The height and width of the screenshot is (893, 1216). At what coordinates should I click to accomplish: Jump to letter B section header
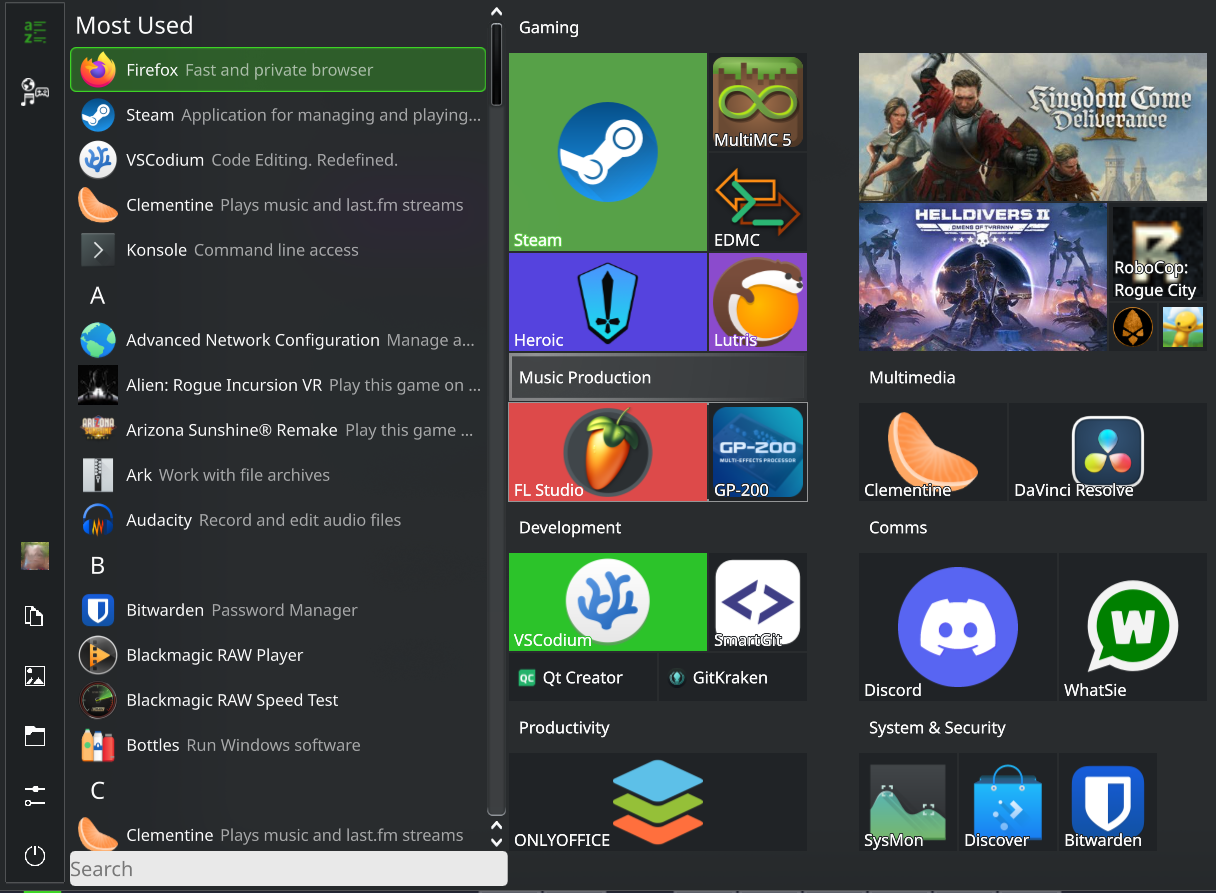(97, 566)
